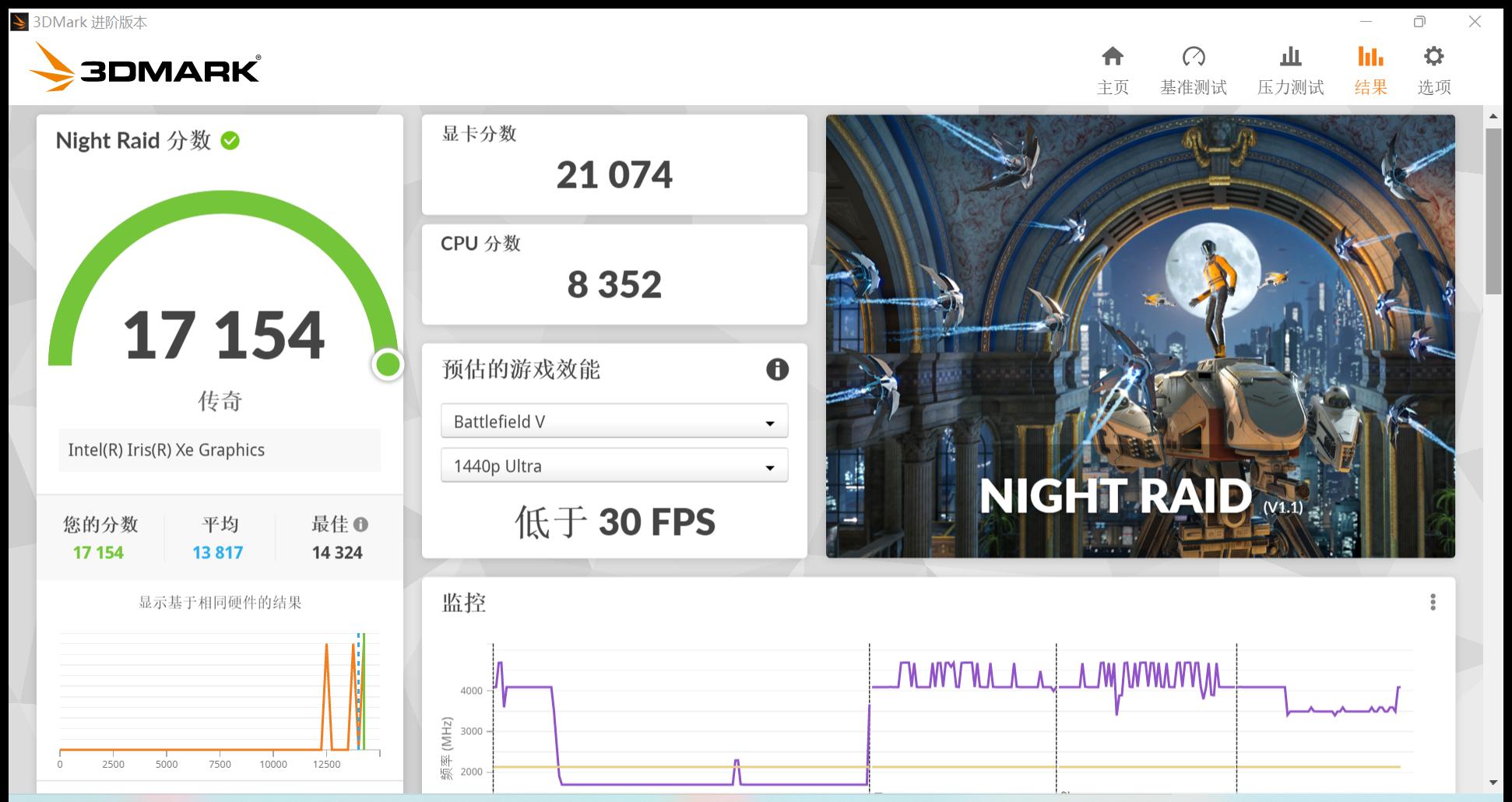Click the Night Raid preview image
Viewport: 1512px width, 802px height.
coord(1140,336)
